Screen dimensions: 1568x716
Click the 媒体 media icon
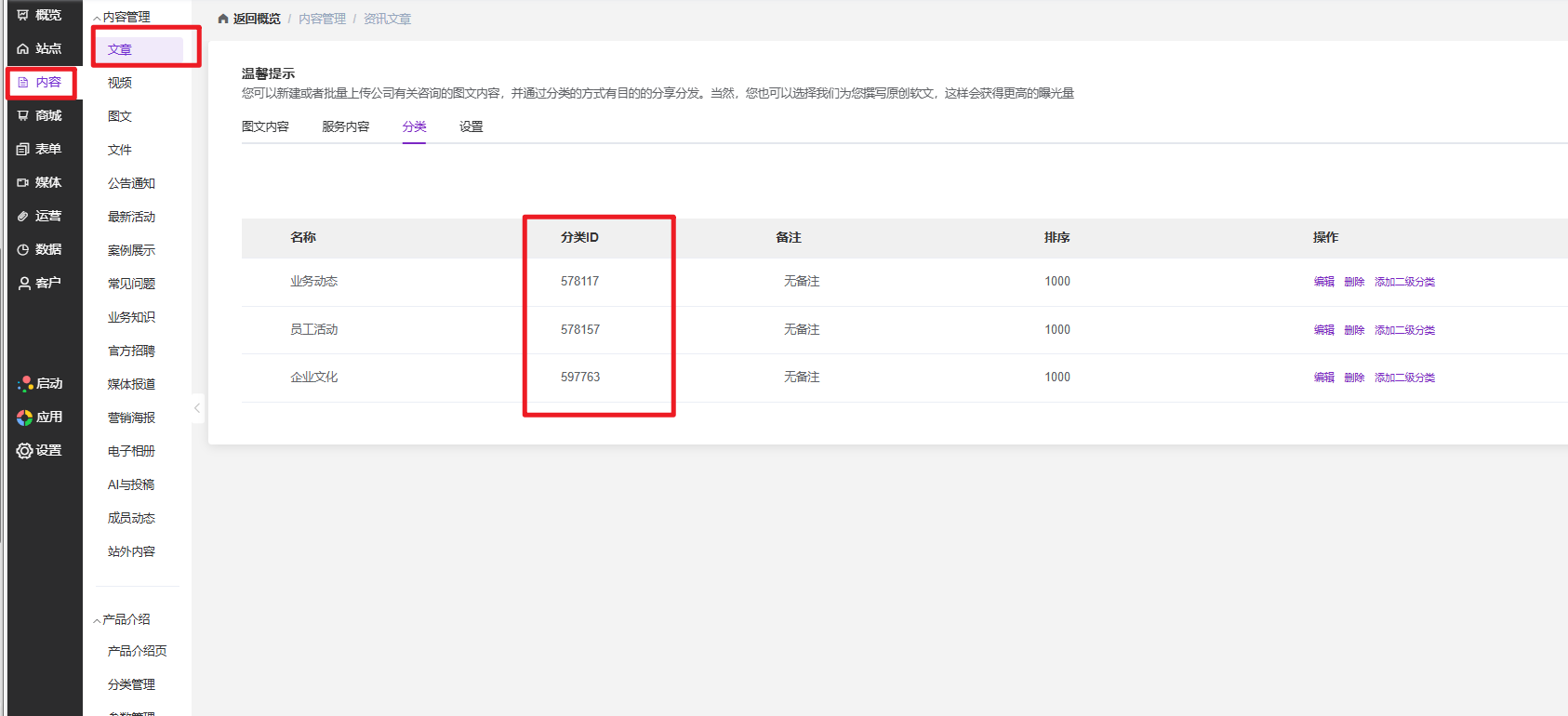pyautogui.click(x=23, y=182)
